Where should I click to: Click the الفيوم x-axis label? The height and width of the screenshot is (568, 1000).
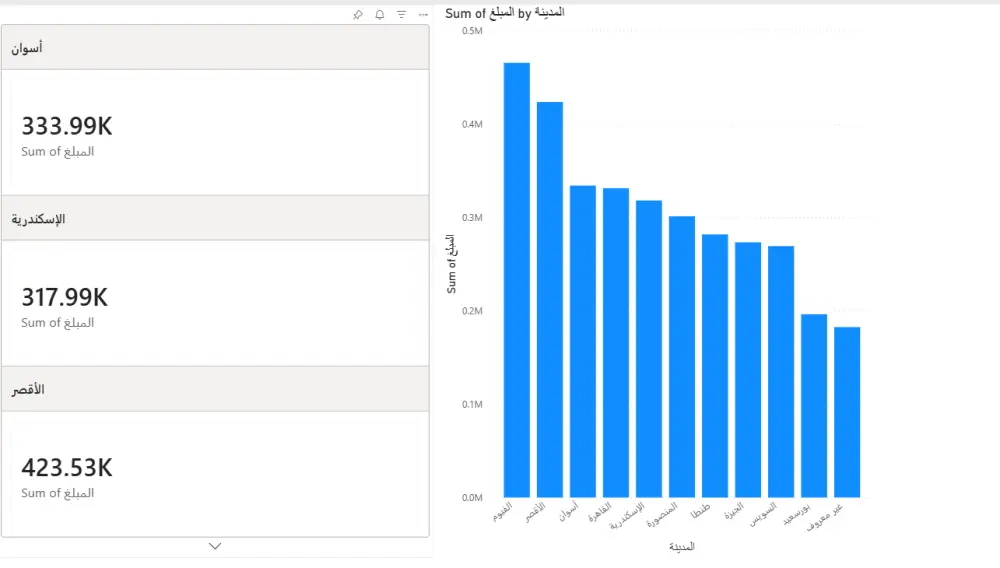[503, 512]
